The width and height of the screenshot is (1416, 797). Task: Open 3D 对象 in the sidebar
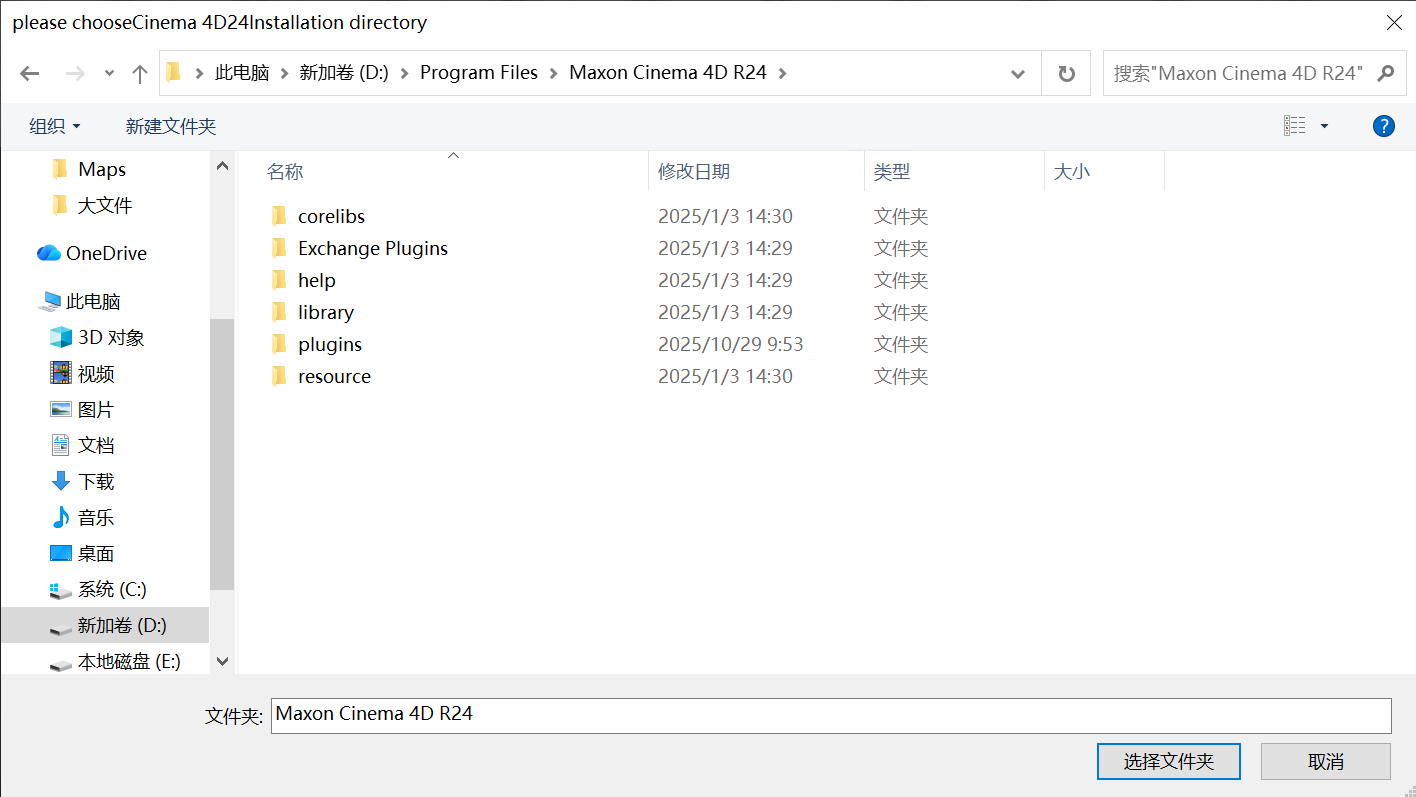(111, 338)
